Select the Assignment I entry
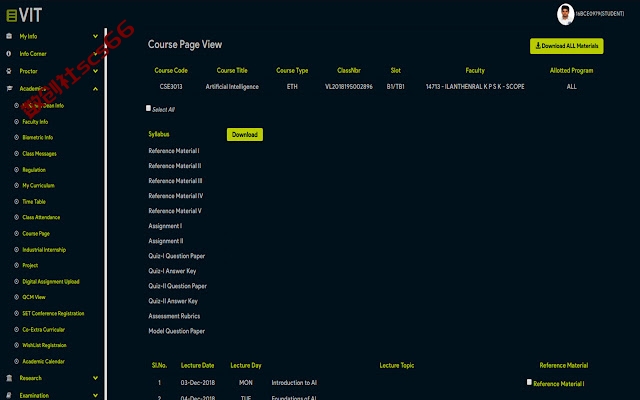Viewport: 640px width, 400px height. click(x=165, y=226)
